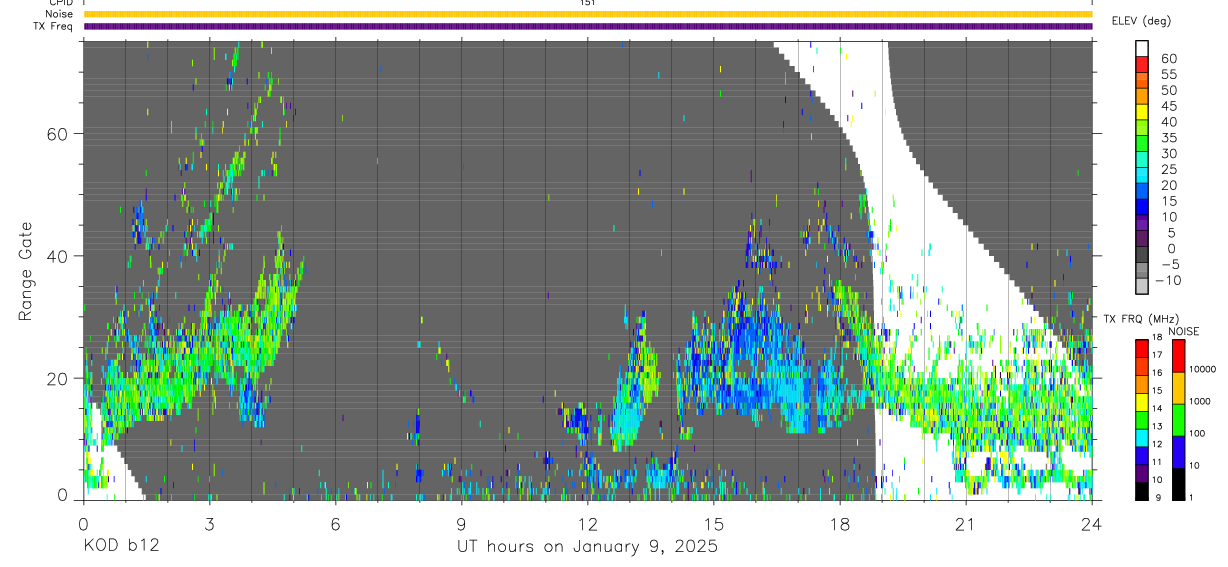The width and height of the screenshot is (1228, 567).
Task: Click the '9' label on the TX FRQ scale
Action: pyautogui.click(x=1159, y=496)
